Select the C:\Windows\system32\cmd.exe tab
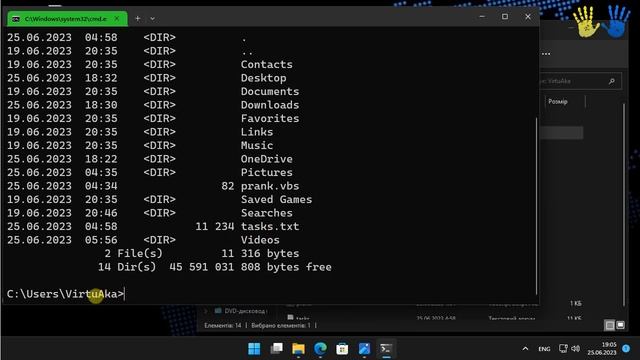Viewport: 640px width, 360px height. [67, 19]
